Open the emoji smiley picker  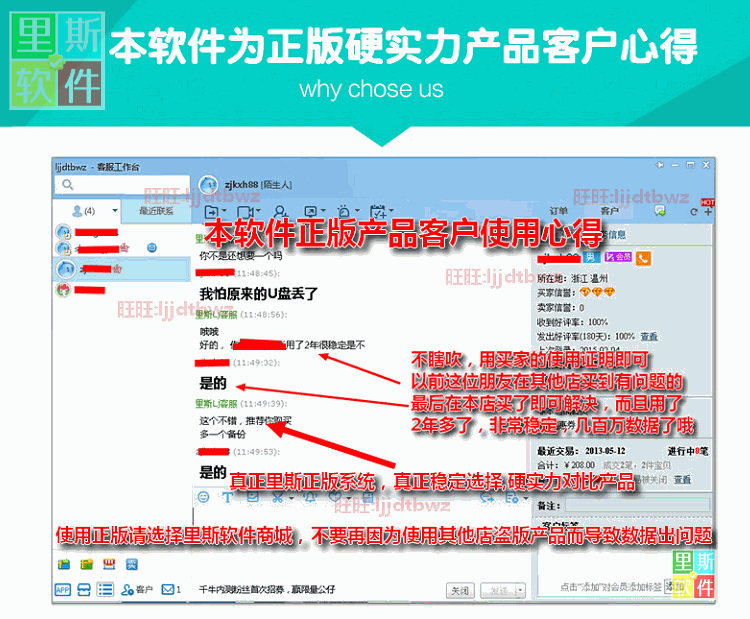[x=204, y=497]
